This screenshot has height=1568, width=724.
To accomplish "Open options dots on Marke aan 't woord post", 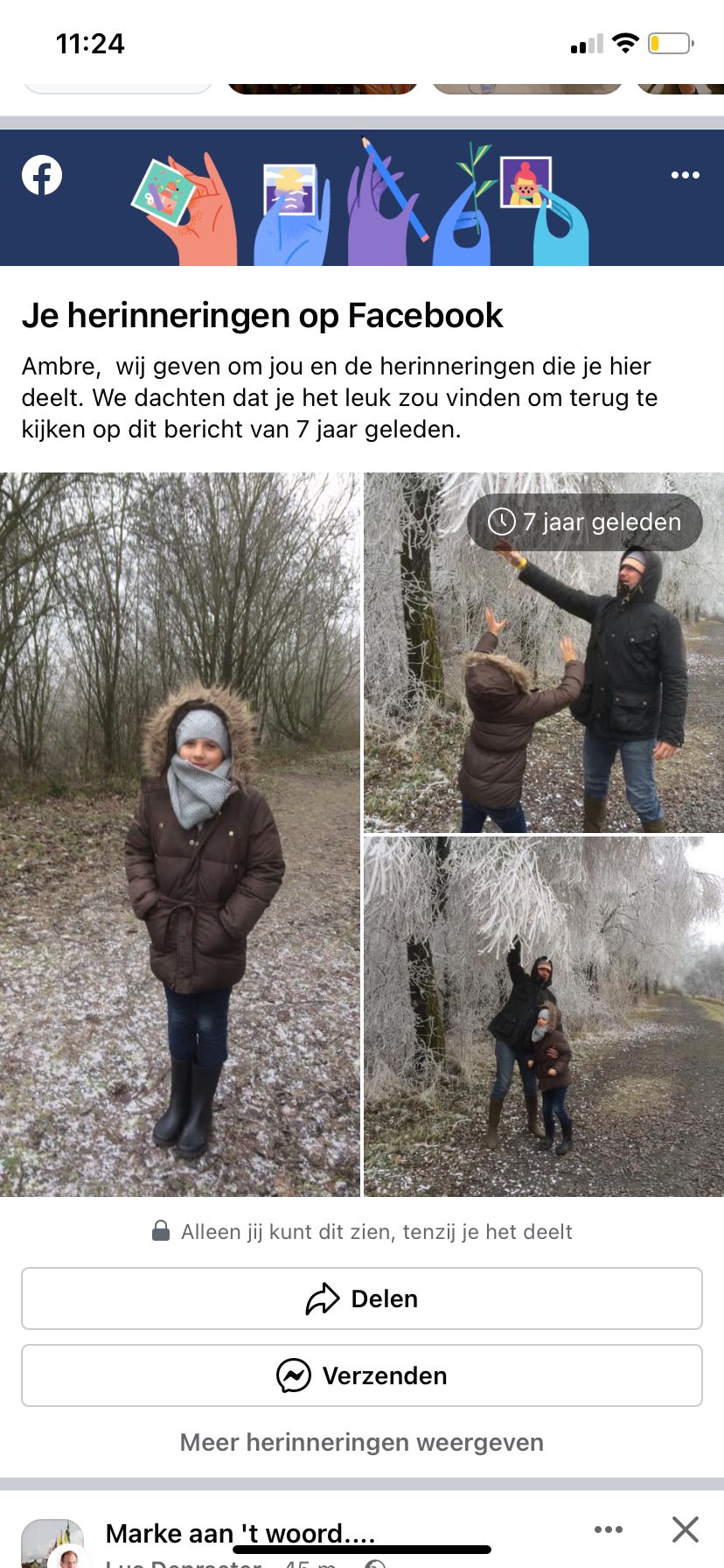I will click(609, 1529).
